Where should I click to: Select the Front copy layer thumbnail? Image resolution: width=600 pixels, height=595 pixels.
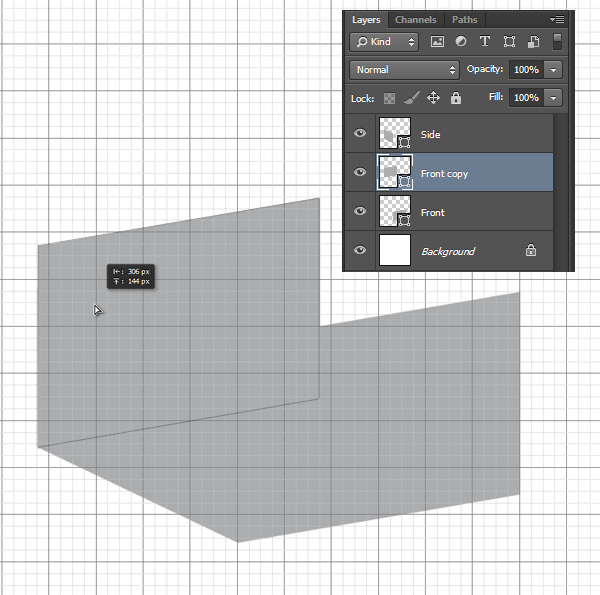point(395,172)
